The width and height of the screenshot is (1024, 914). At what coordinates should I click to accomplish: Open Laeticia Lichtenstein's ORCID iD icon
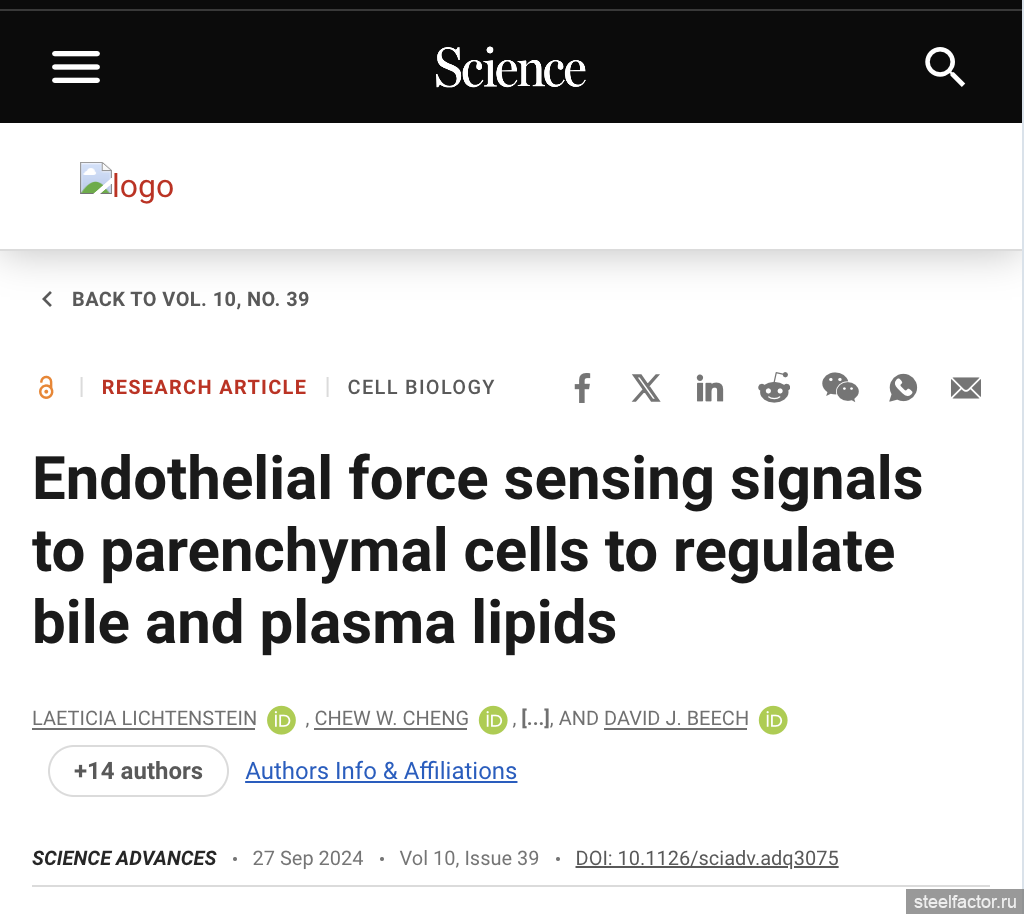(281, 720)
